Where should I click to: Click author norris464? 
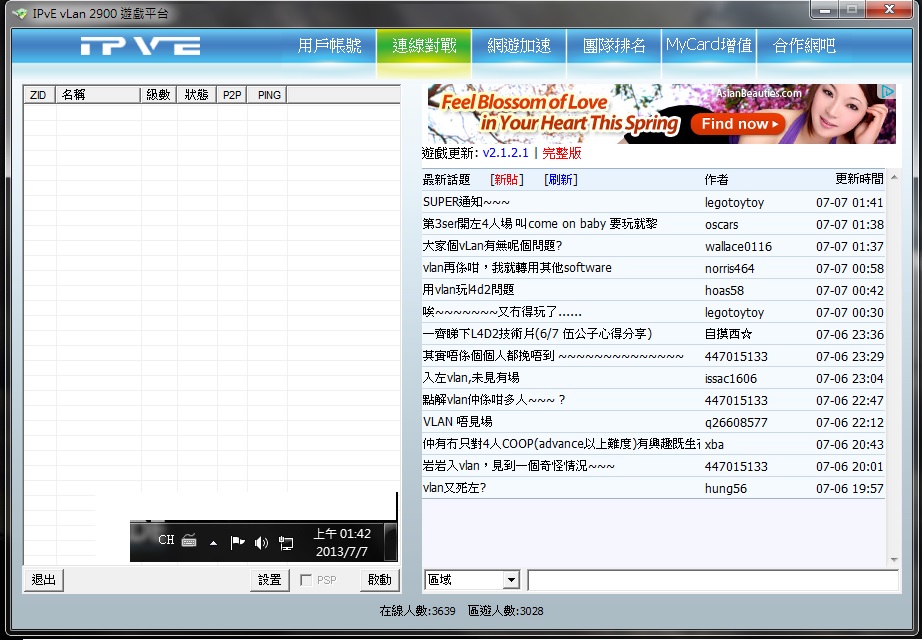[730, 268]
